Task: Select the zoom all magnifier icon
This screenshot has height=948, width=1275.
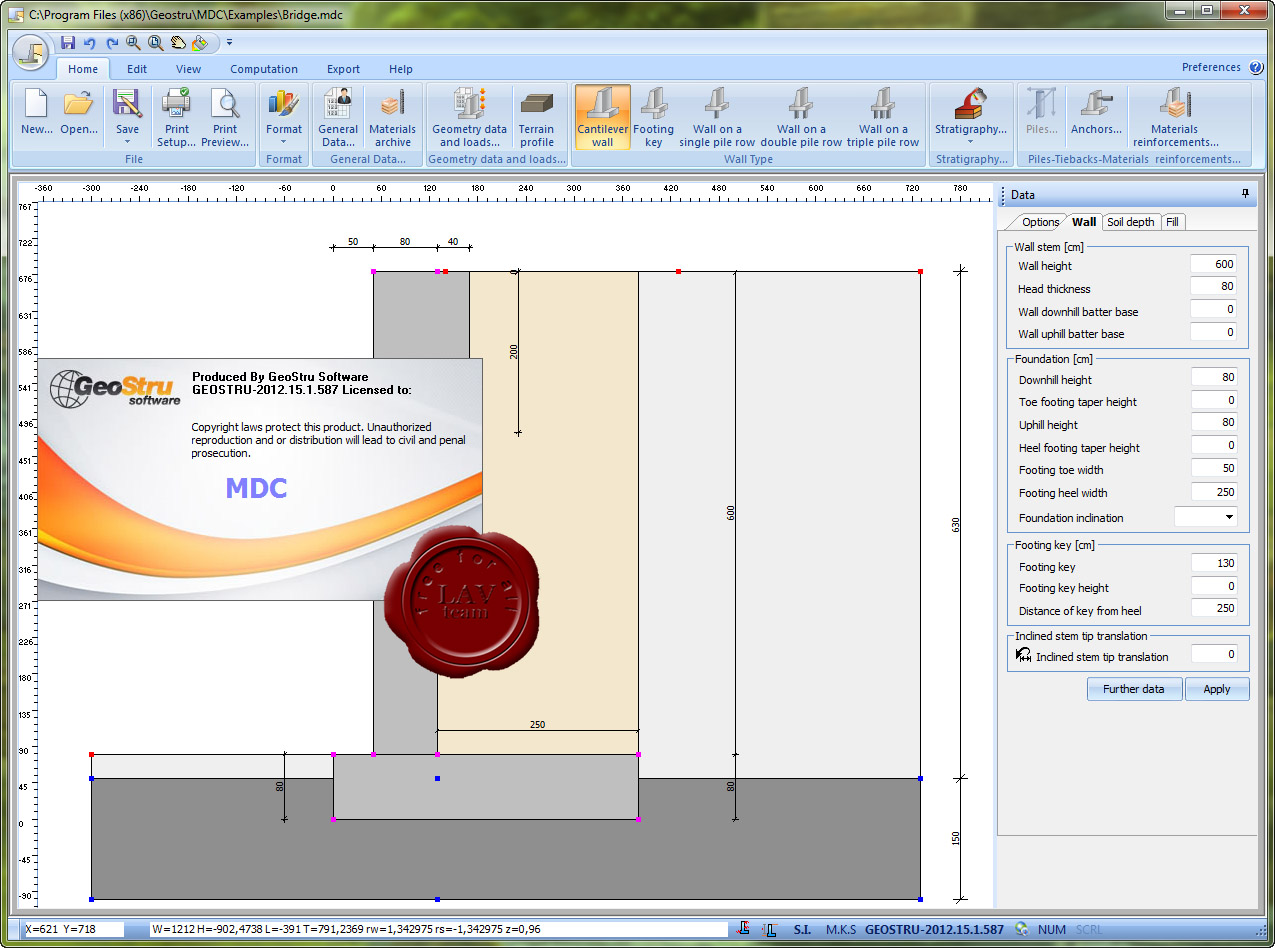Action: click(x=155, y=43)
